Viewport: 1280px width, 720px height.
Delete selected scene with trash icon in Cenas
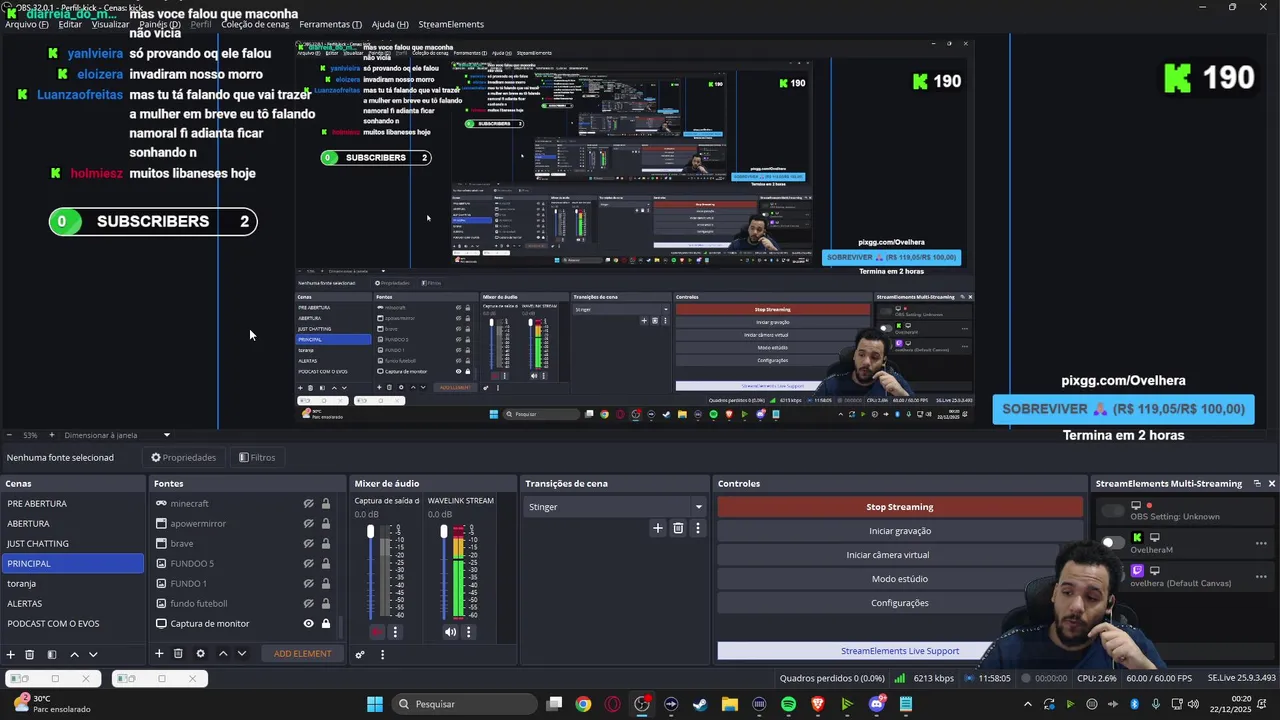click(30, 654)
